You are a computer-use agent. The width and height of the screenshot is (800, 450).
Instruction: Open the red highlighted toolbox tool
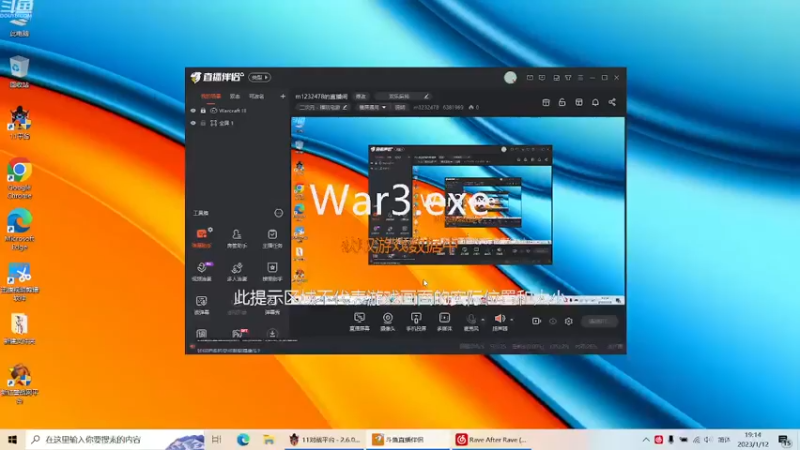pyautogui.click(x=202, y=238)
